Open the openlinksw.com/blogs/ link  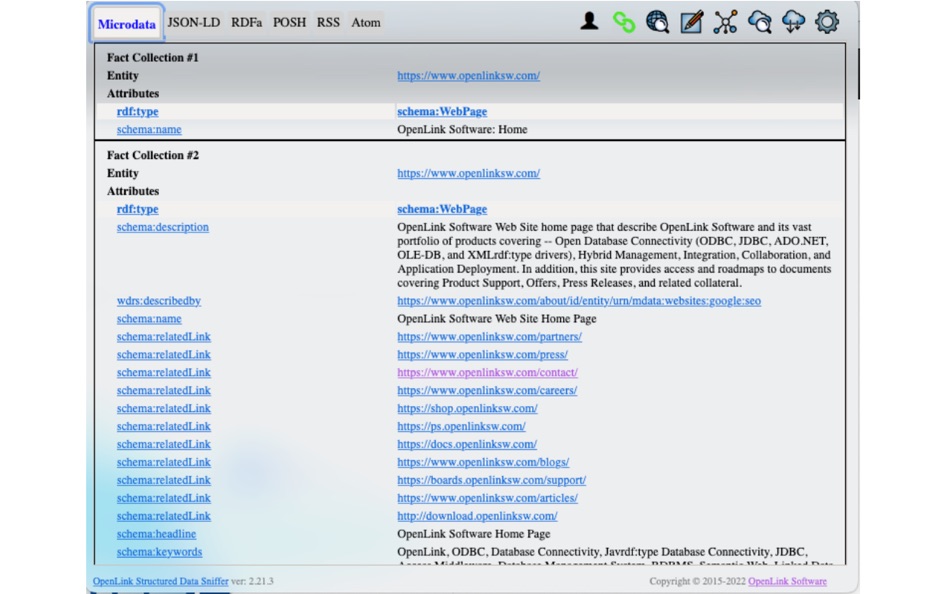click(x=483, y=462)
